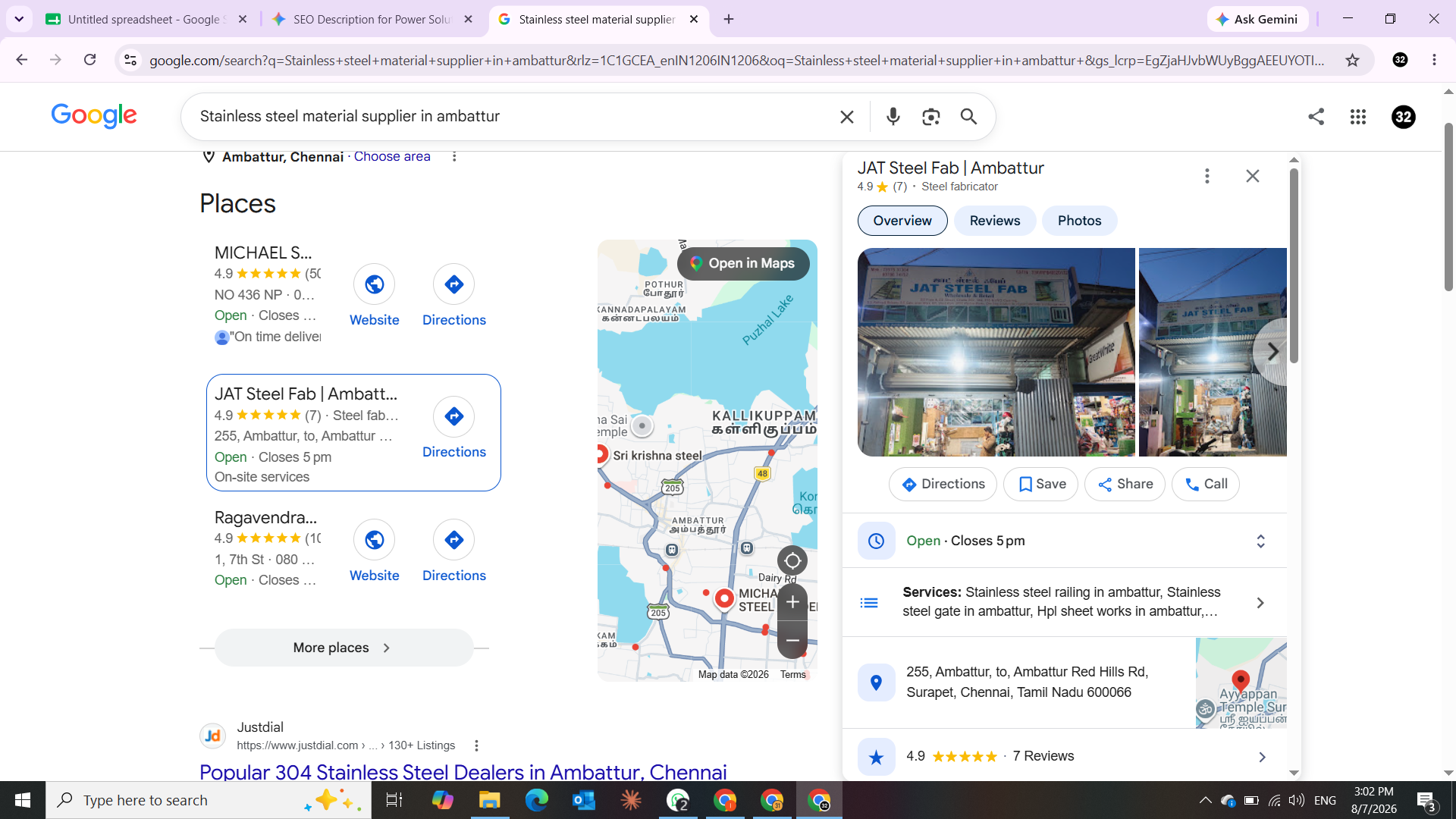Open in Maps button on map
The width and height of the screenshot is (1456, 819).
coord(743,264)
